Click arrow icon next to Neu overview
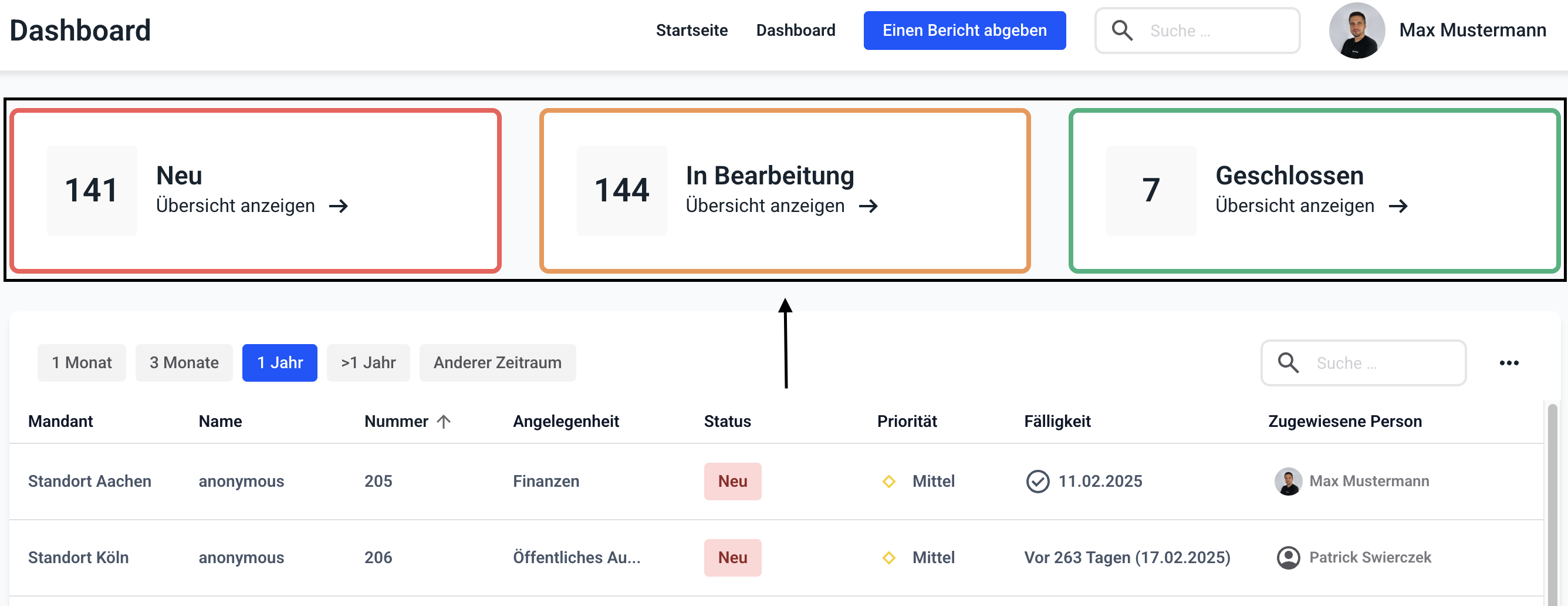1568x606 pixels. pyautogui.click(x=339, y=207)
